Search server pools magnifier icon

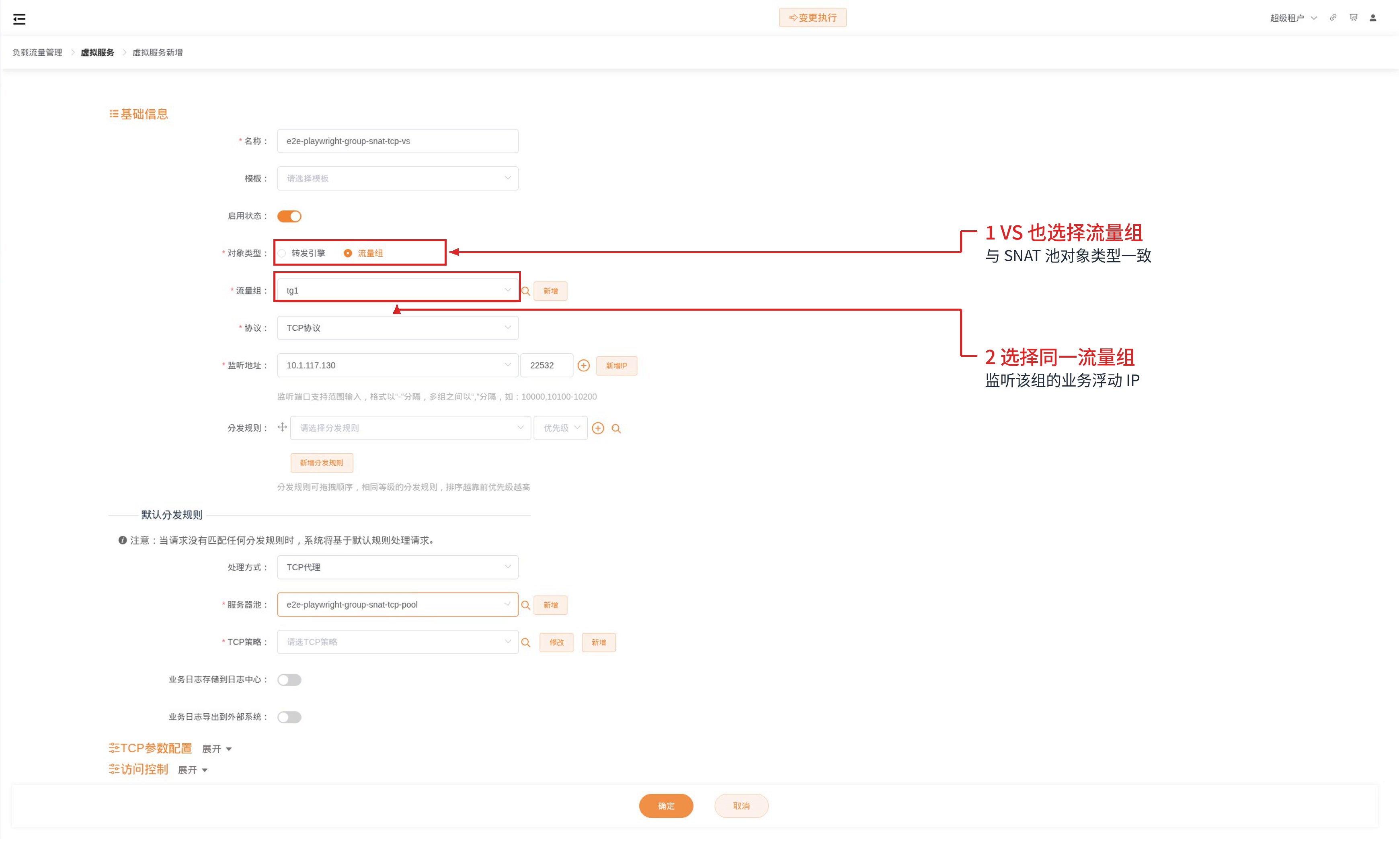[525, 605]
